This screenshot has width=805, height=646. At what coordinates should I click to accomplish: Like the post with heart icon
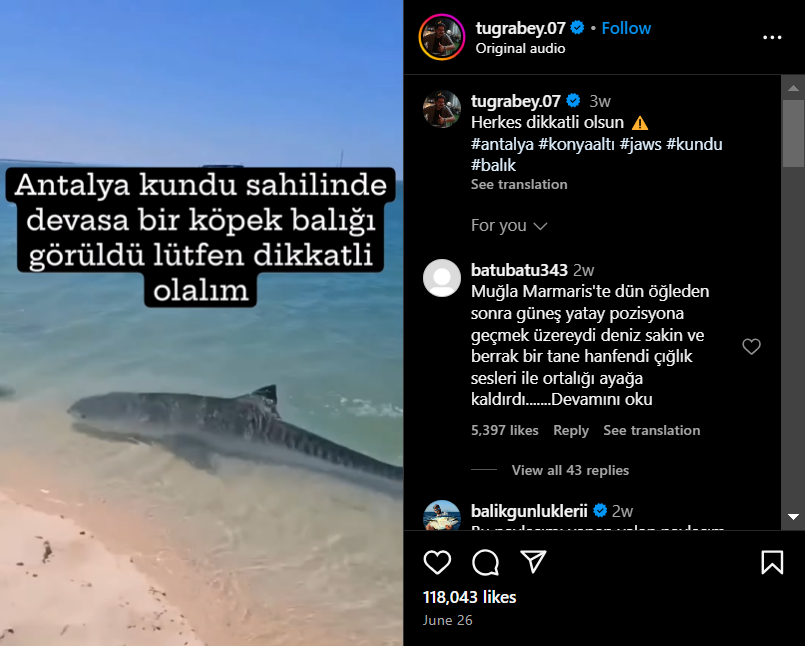437,562
